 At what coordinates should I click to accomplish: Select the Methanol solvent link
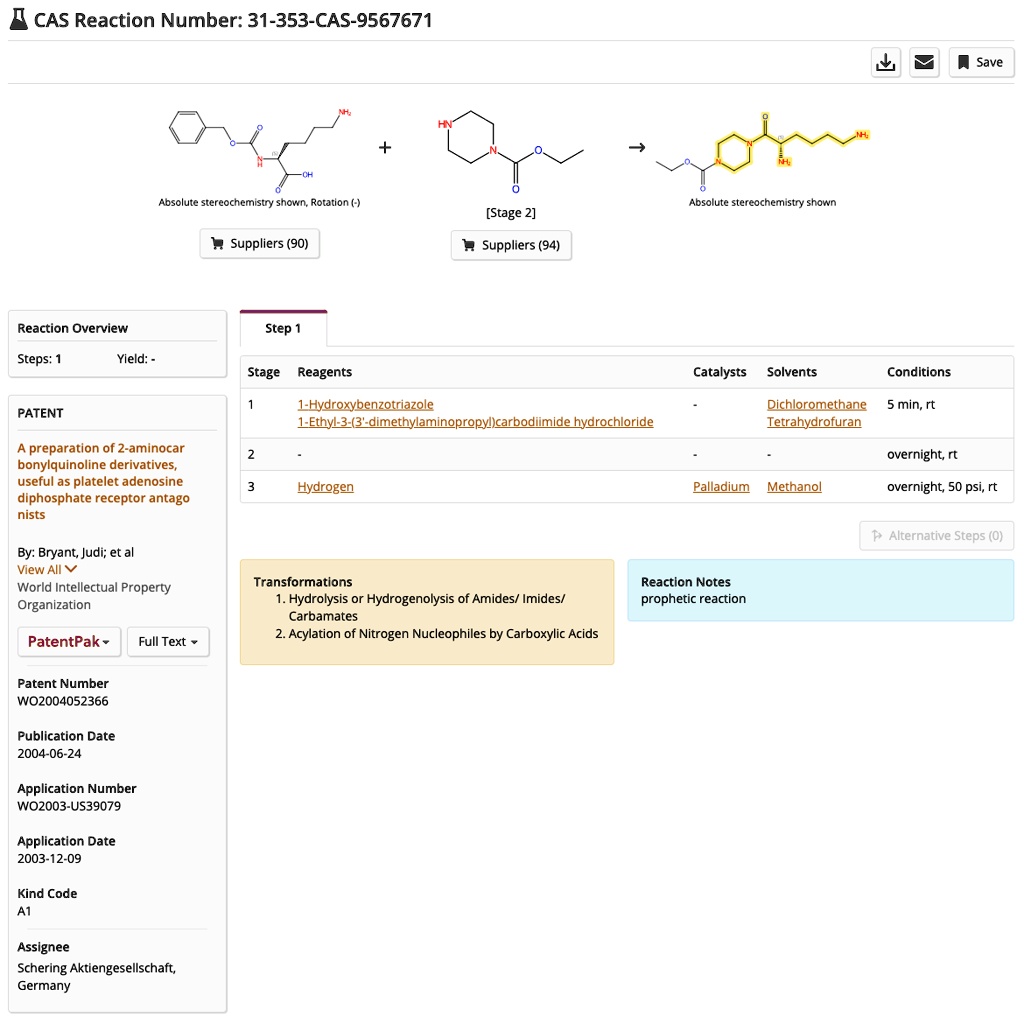(x=793, y=486)
